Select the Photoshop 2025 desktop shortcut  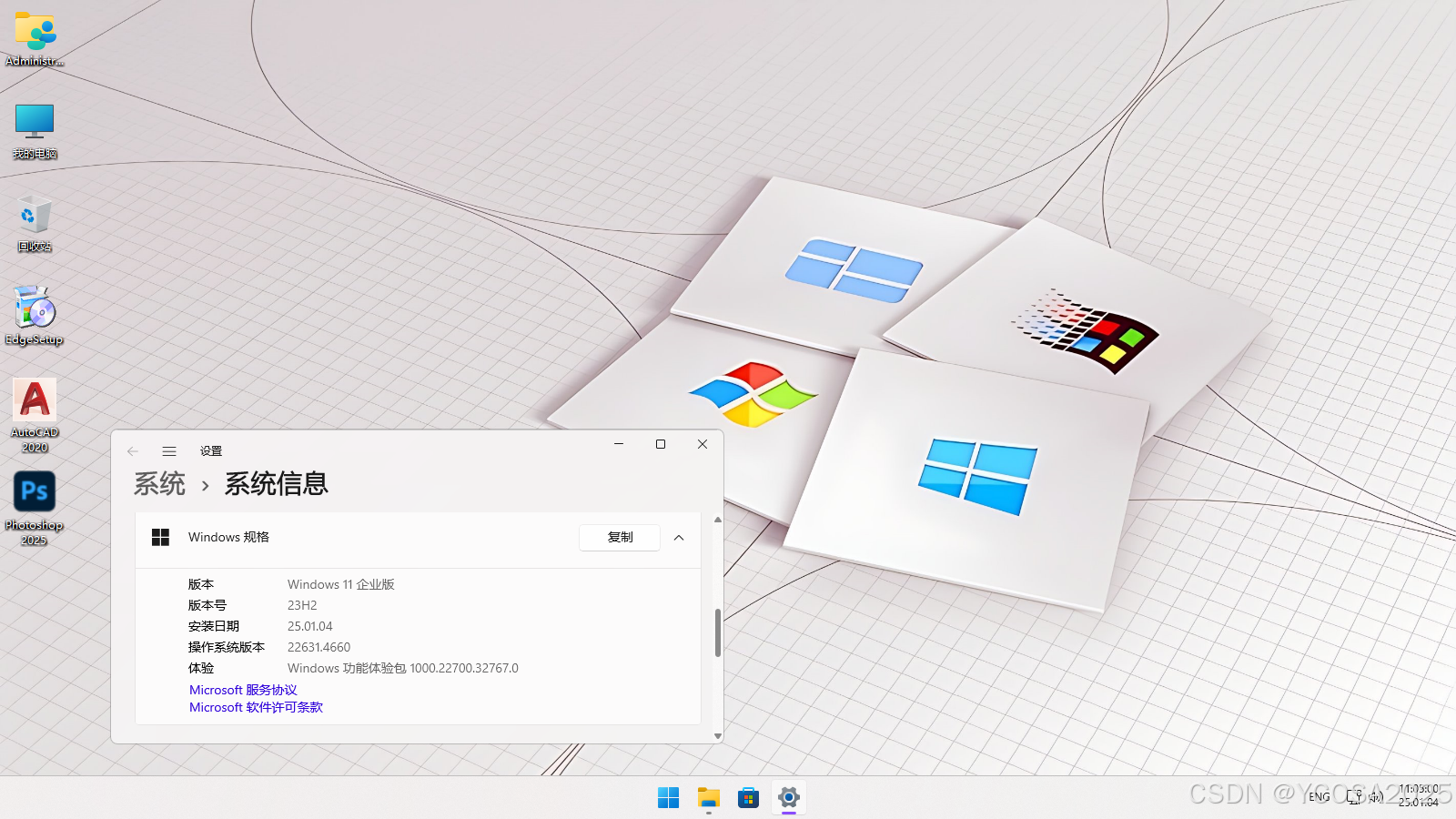click(x=35, y=509)
